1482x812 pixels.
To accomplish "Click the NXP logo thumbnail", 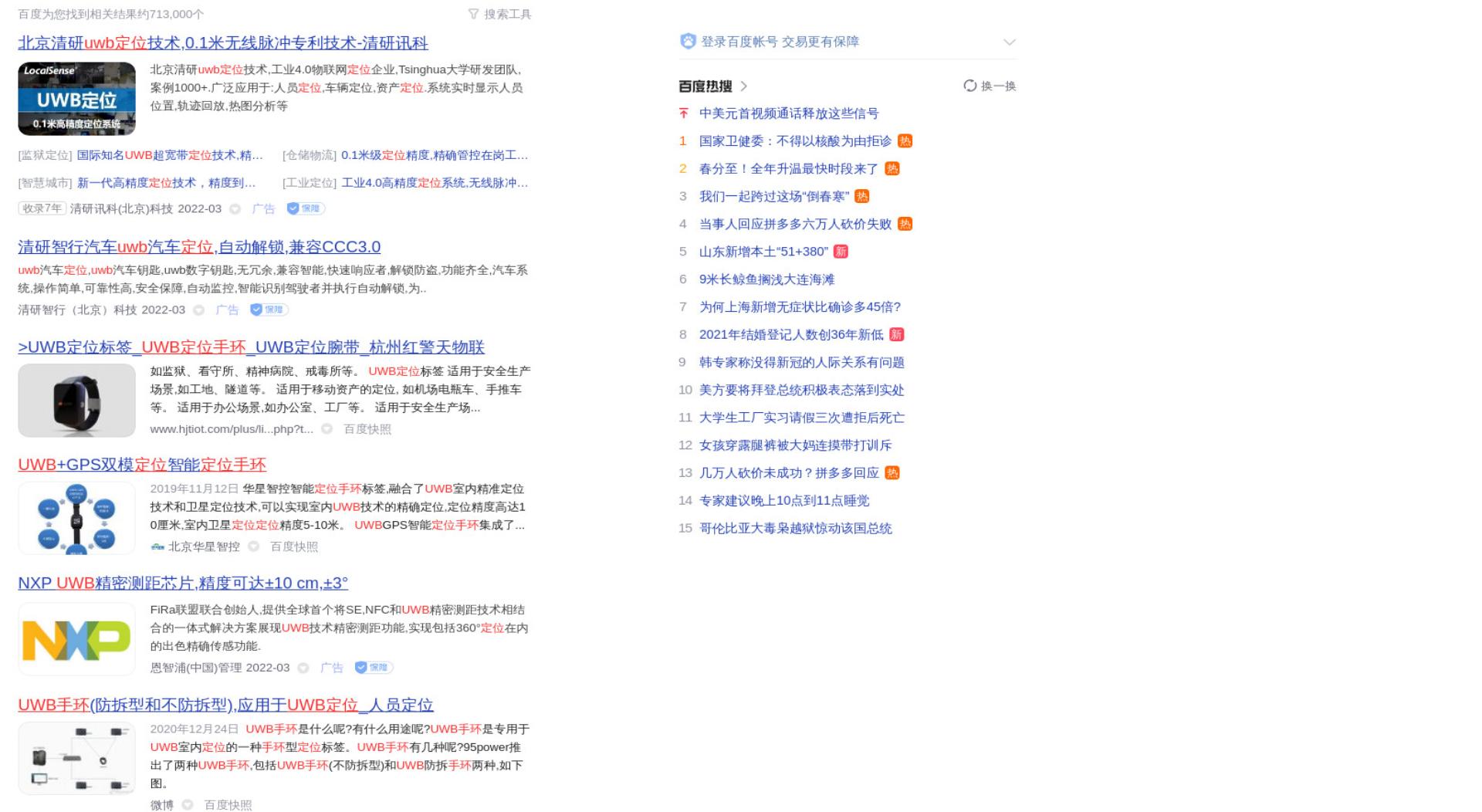I will (x=76, y=639).
